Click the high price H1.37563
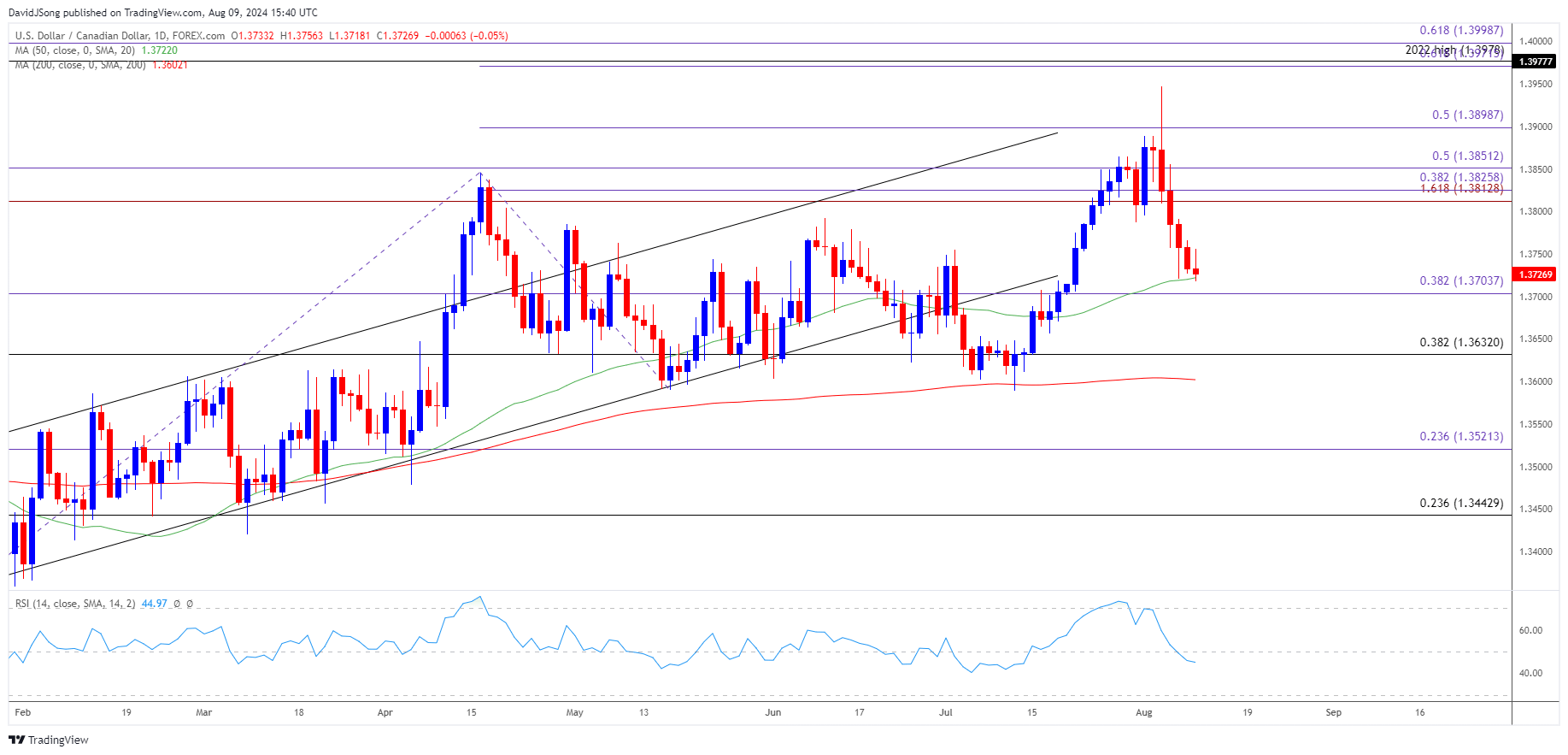 coord(302,36)
